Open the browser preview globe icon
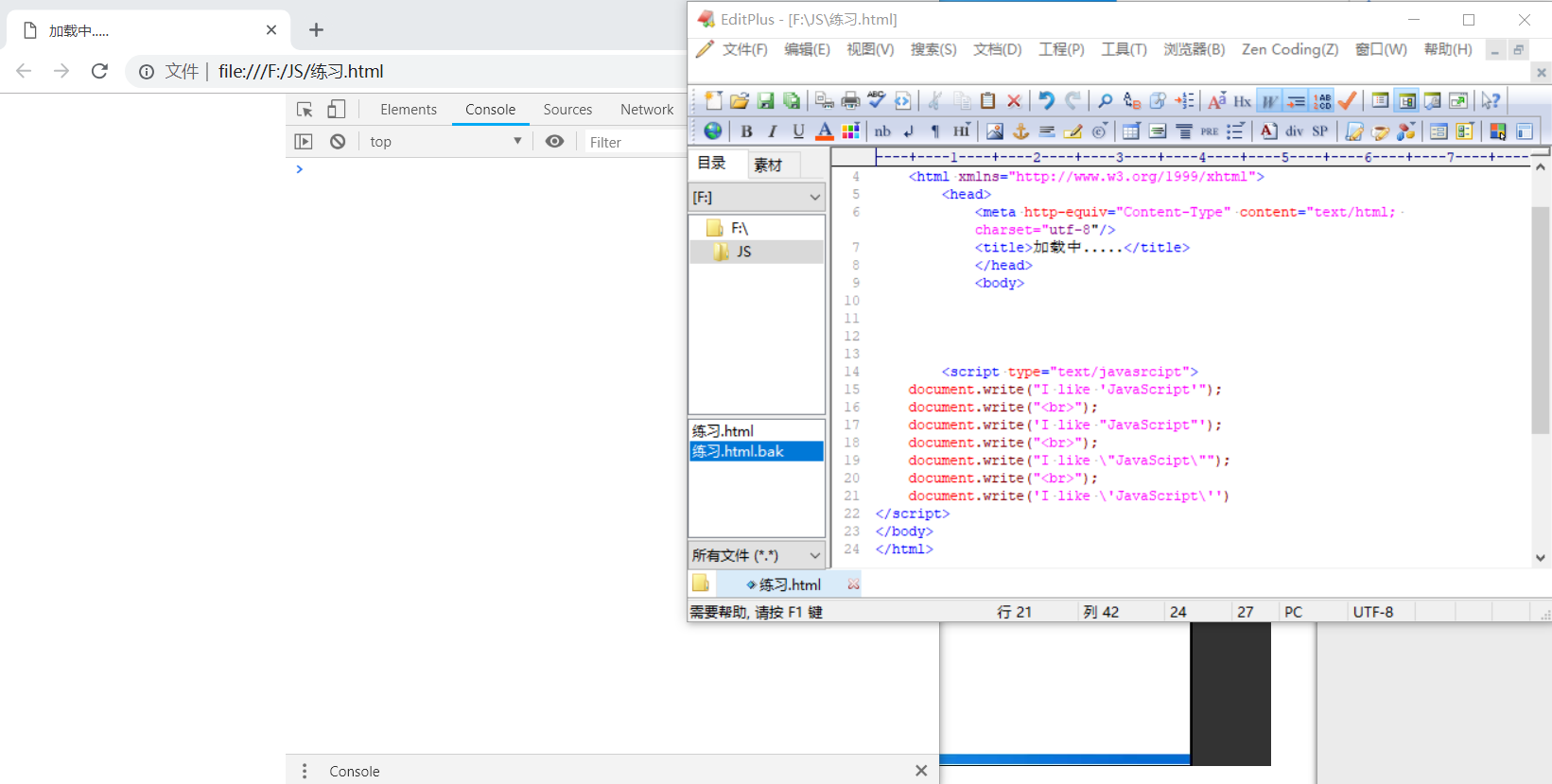Image resolution: width=1552 pixels, height=784 pixels. click(x=713, y=131)
